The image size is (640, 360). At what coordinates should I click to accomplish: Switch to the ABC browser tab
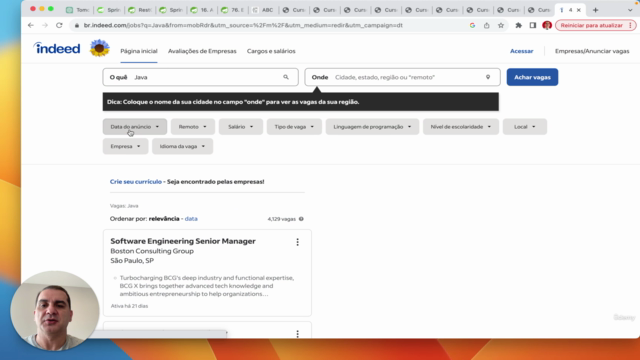(x=263, y=10)
